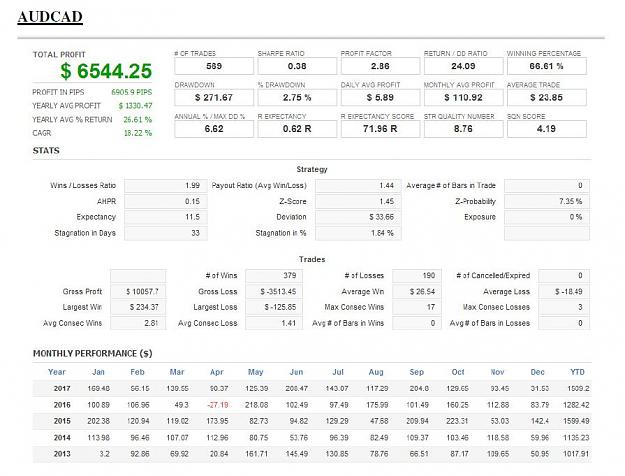
Task: Click the Max Consec Wins value 17
Action: click(x=417, y=307)
